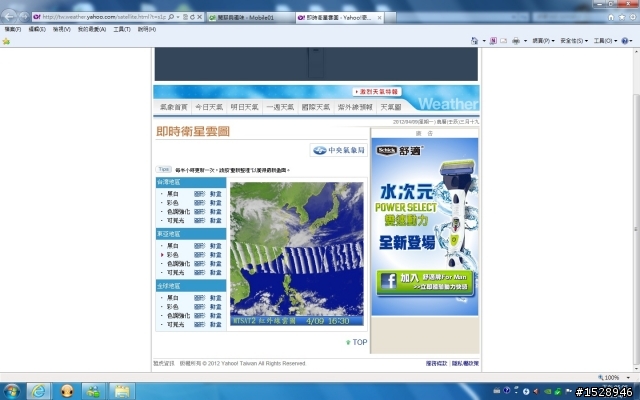Open the 隱私權政策 footer link
640x400 pixels.
pyautogui.click(x=465, y=363)
